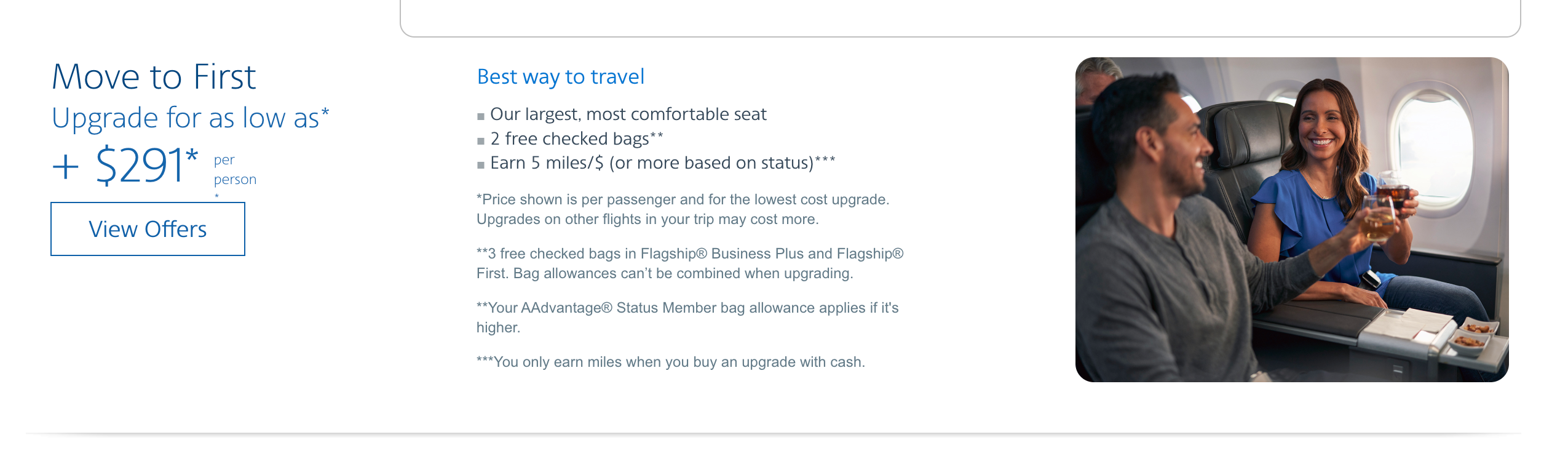Click the bullet icon beside comfortable seat
Viewport: 1568px width, 453px height.
point(480,116)
